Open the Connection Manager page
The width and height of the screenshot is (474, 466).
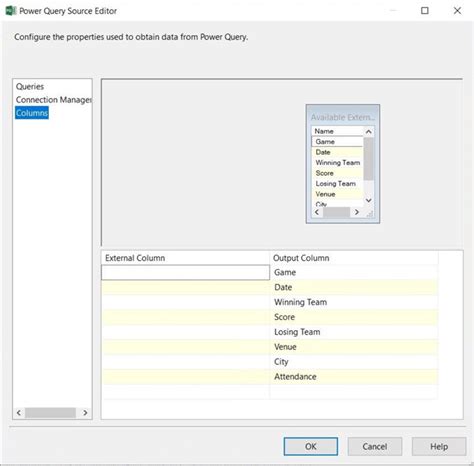[53, 100]
